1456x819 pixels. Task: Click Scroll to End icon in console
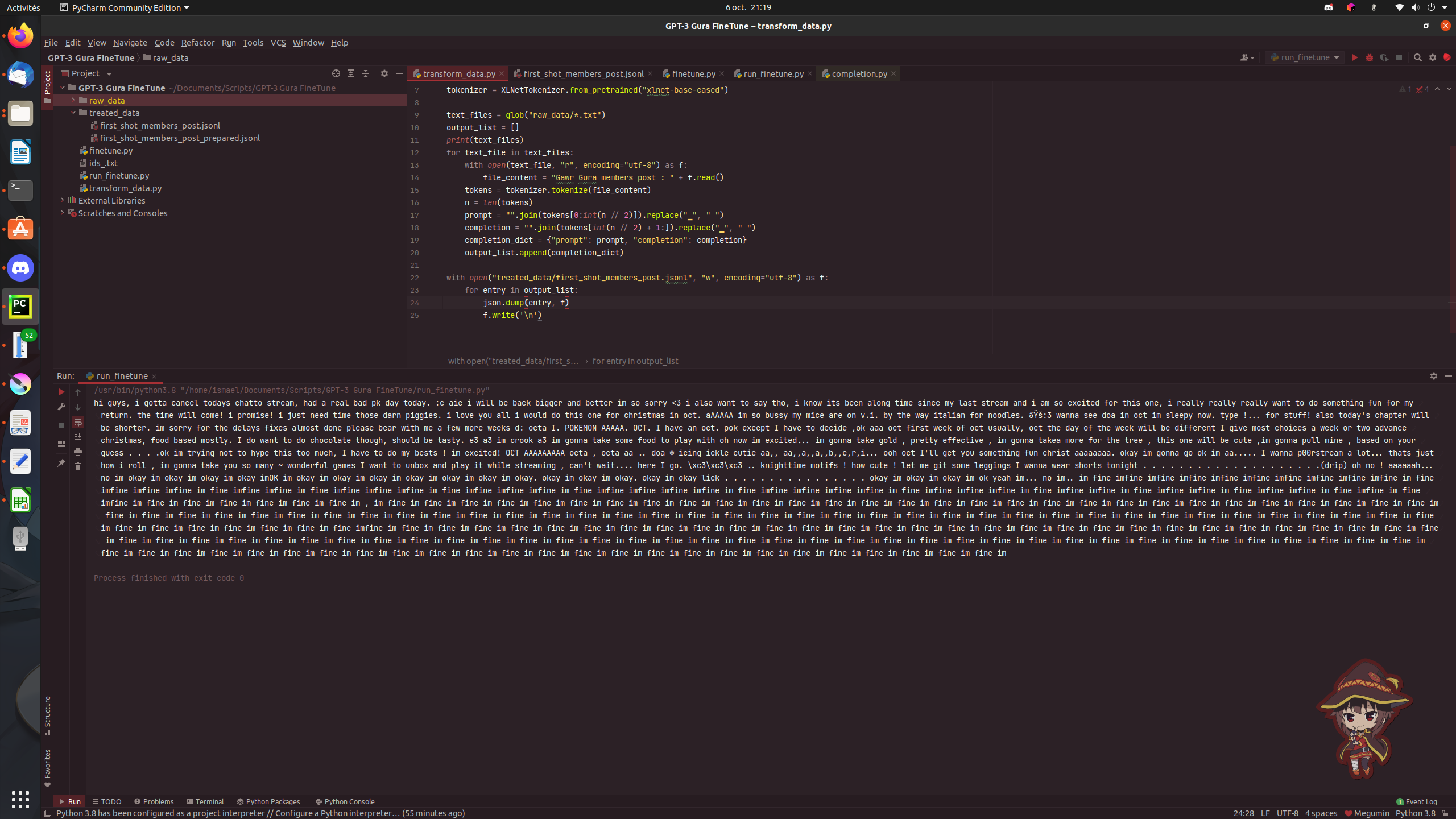(x=78, y=436)
